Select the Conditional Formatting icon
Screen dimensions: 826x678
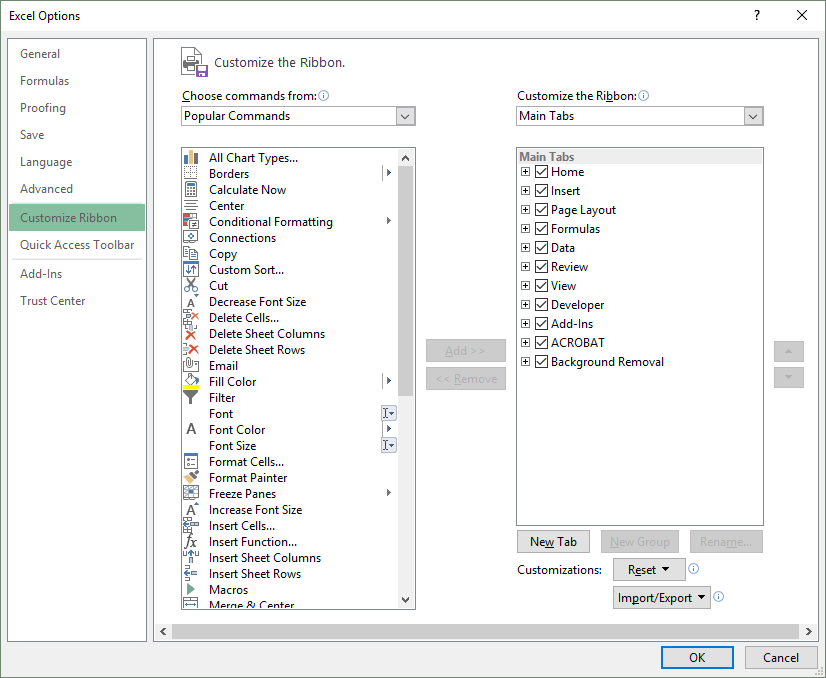point(191,221)
